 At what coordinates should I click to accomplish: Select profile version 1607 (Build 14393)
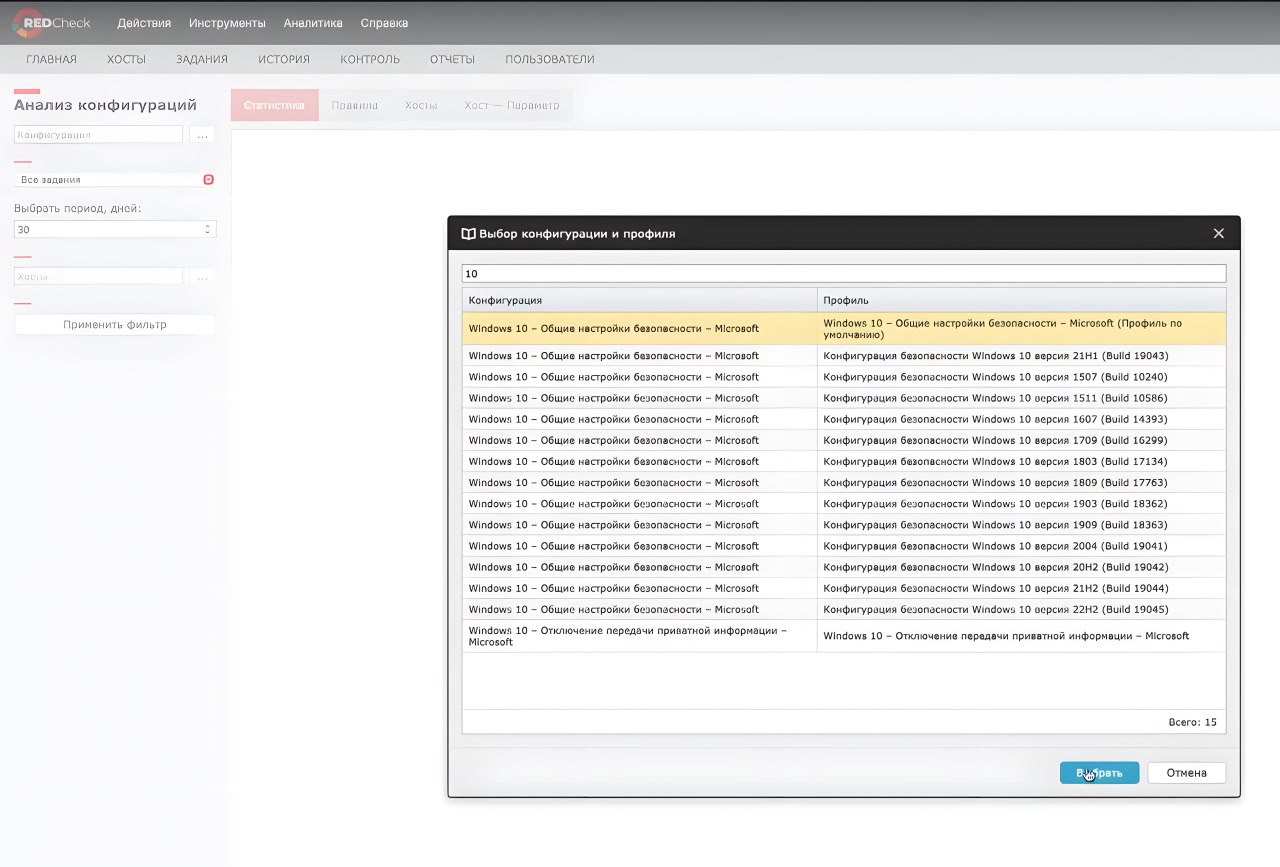pyautogui.click(x=844, y=419)
